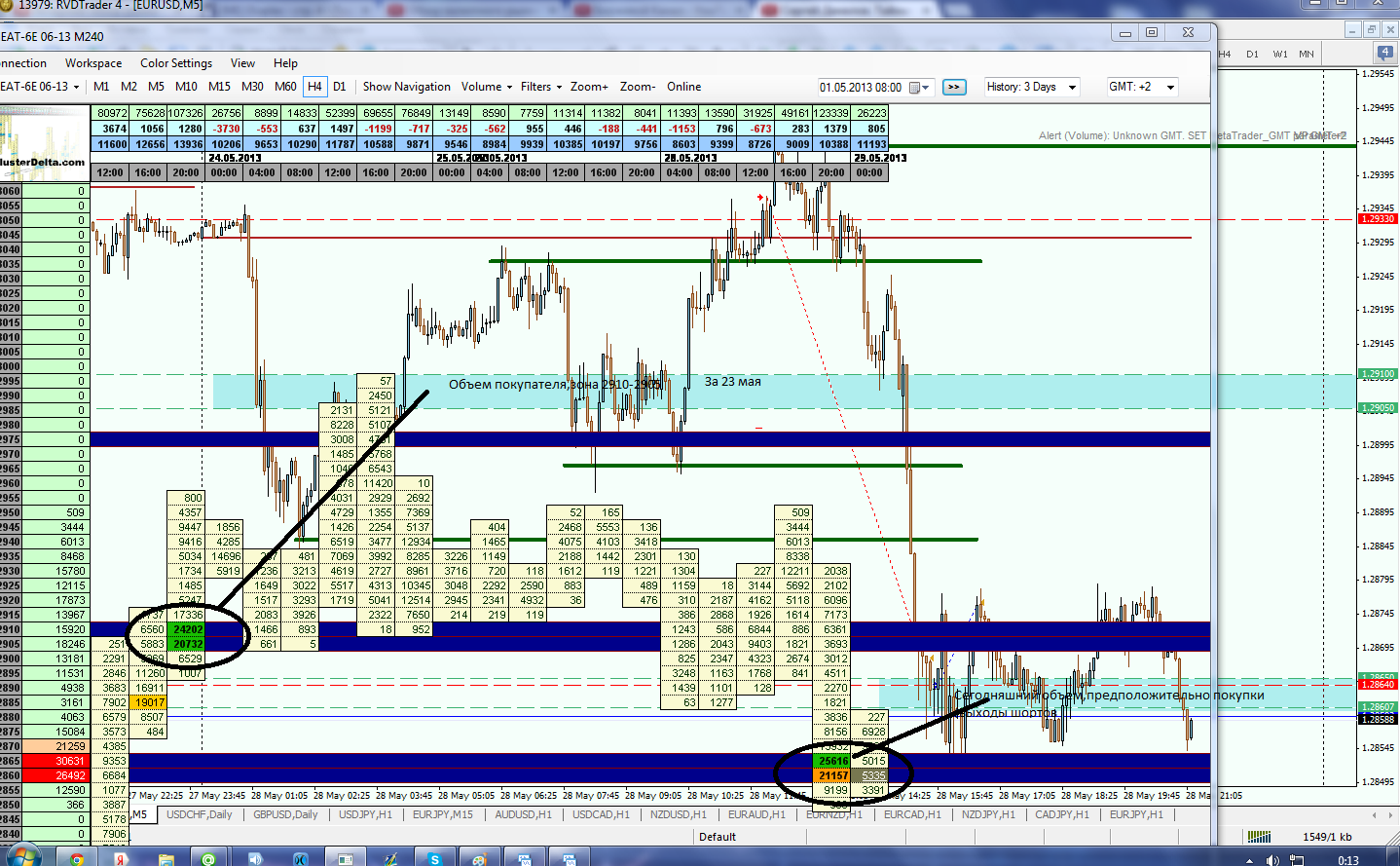Click the >> forward button

click(954, 87)
